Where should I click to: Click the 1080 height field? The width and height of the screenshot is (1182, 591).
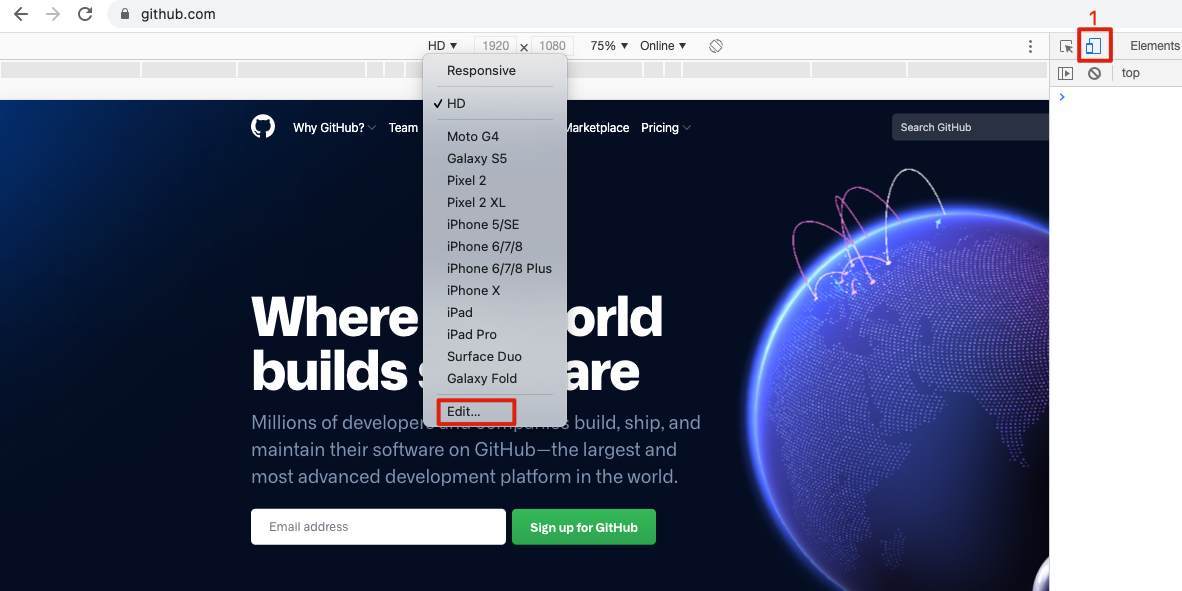[x=553, y=46]
